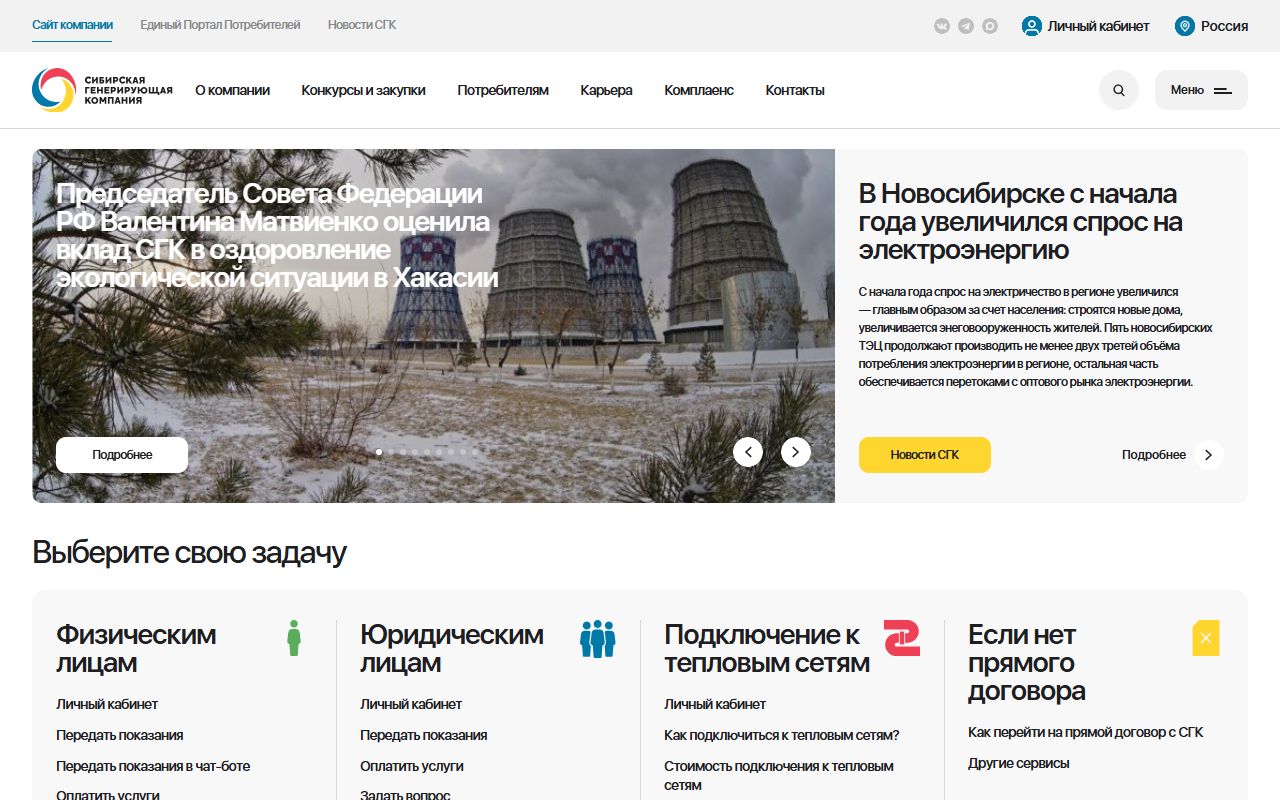Open the О компании menu item
Image resolution: width=1280 pixels, height=800 pixels.
(233, 90)
